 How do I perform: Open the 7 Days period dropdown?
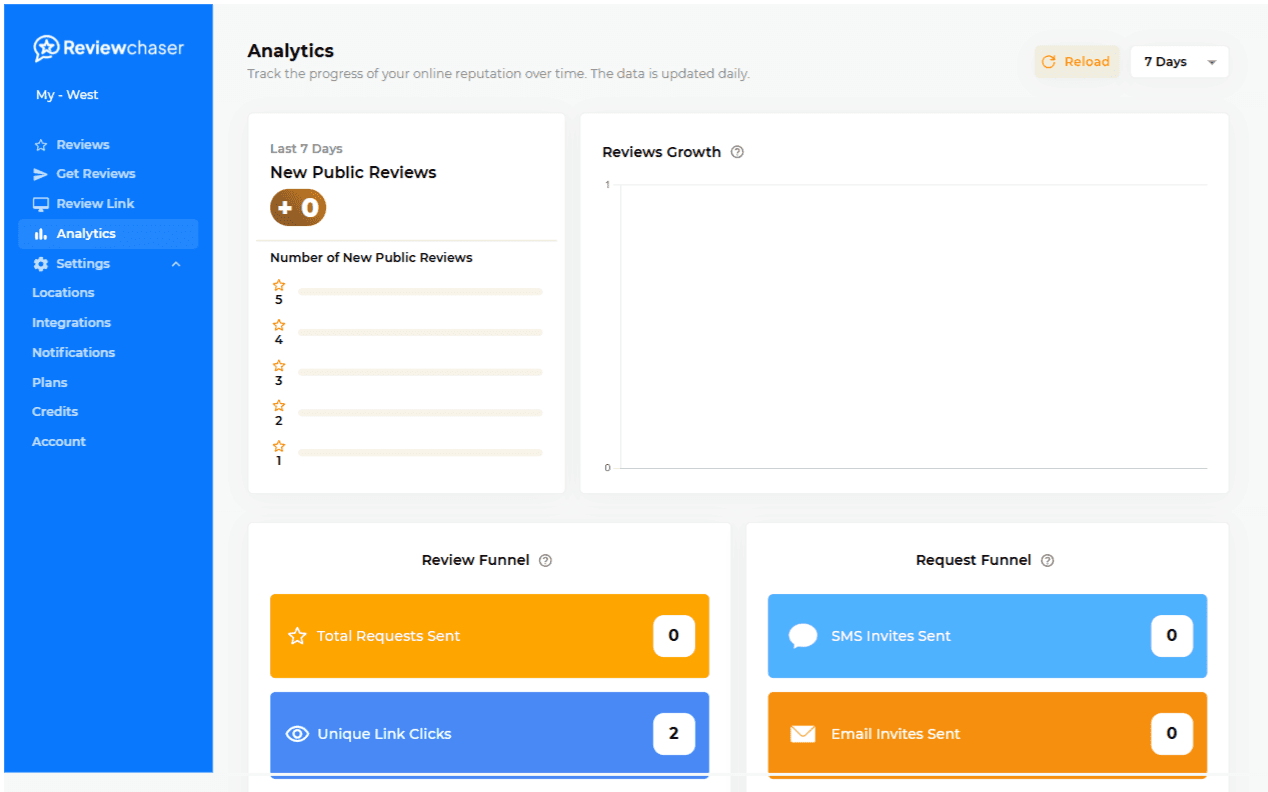pos(1179,62)
